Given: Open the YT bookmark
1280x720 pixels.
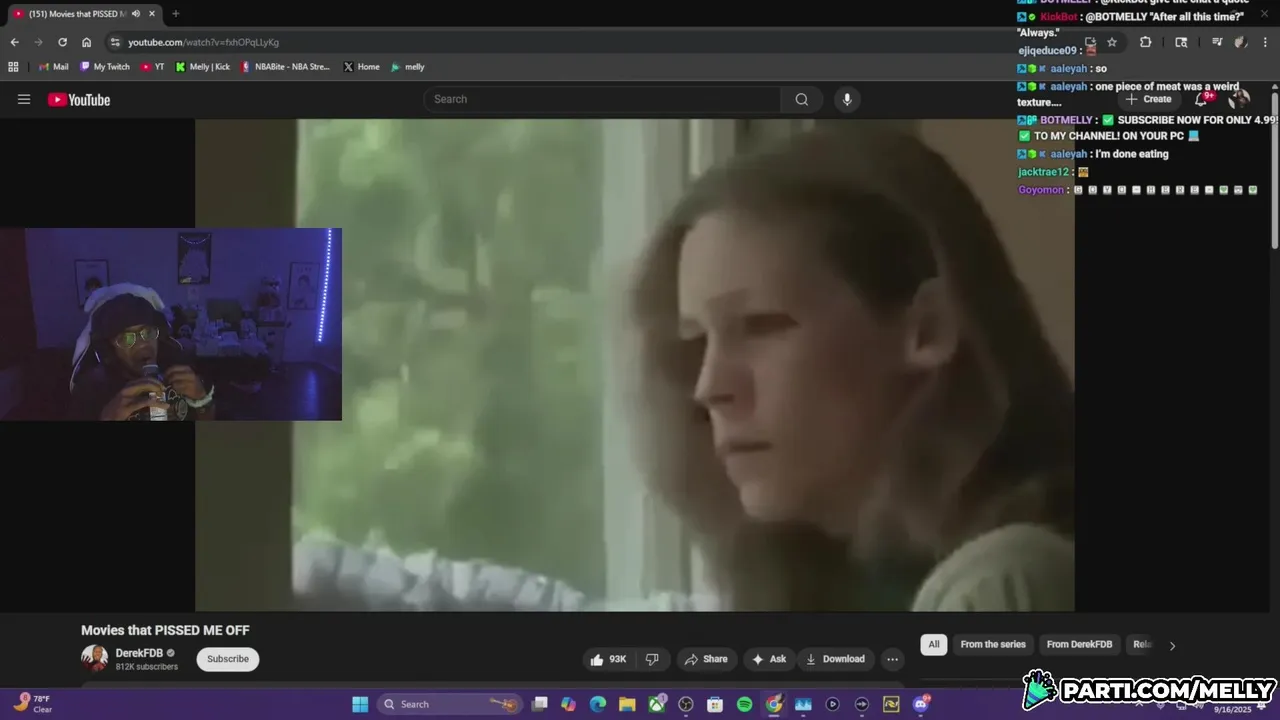Looking at the screenshot, I should click(152, 67).
